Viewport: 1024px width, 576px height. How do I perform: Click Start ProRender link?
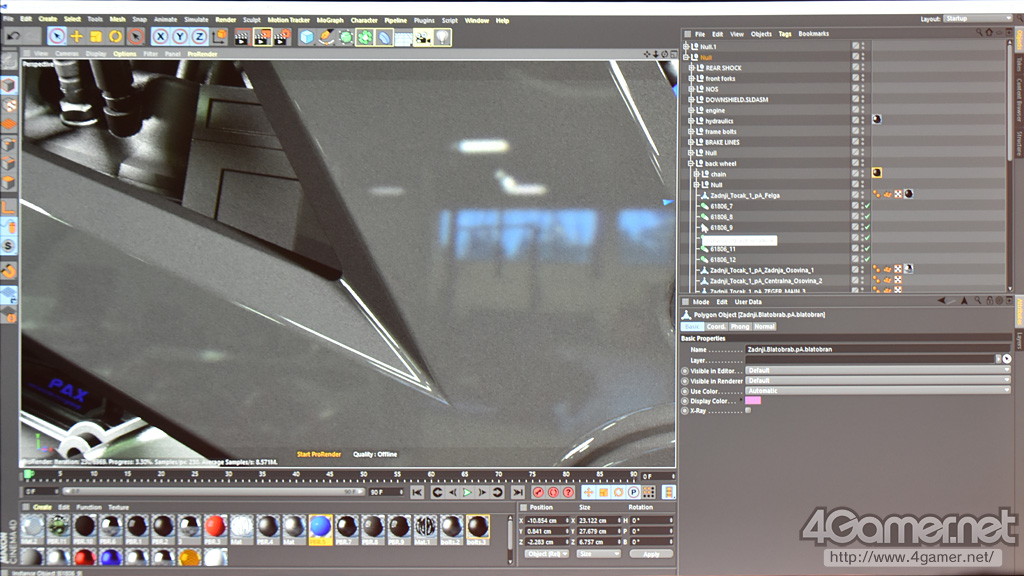[x=319, y=455]
